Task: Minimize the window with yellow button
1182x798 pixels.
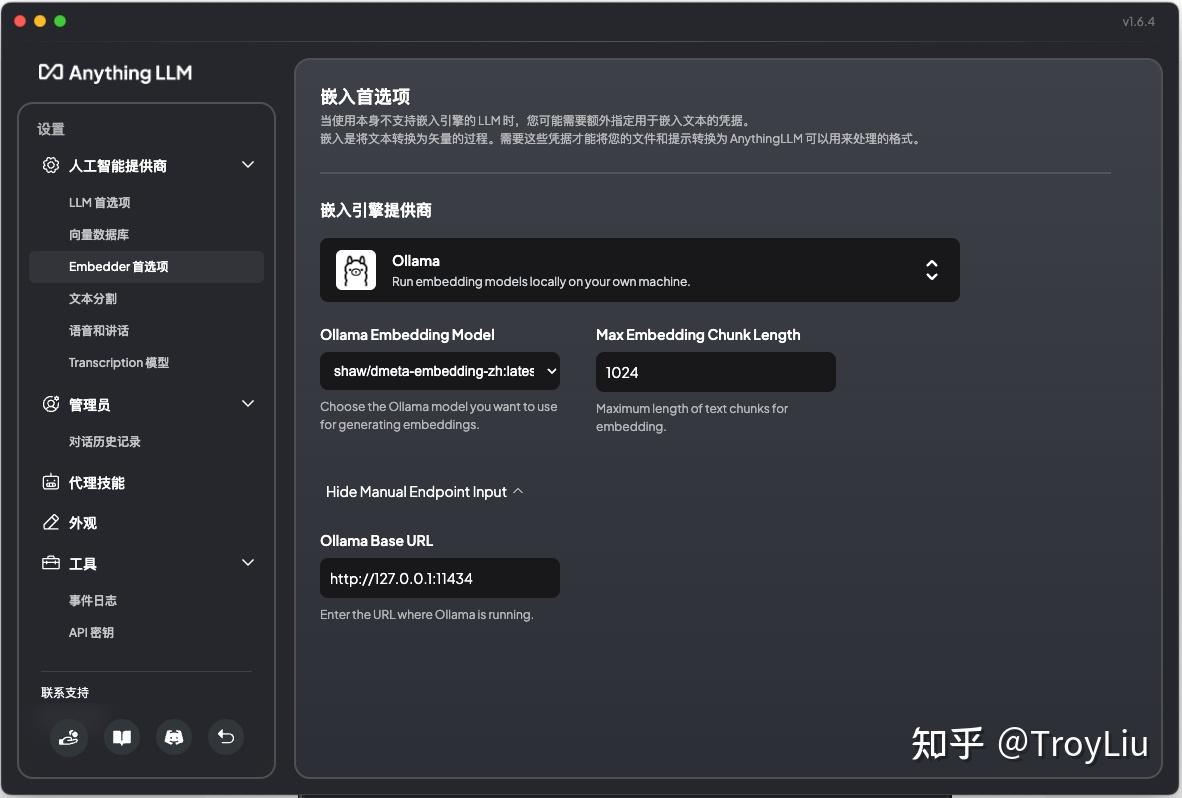Action: [40, 21]
